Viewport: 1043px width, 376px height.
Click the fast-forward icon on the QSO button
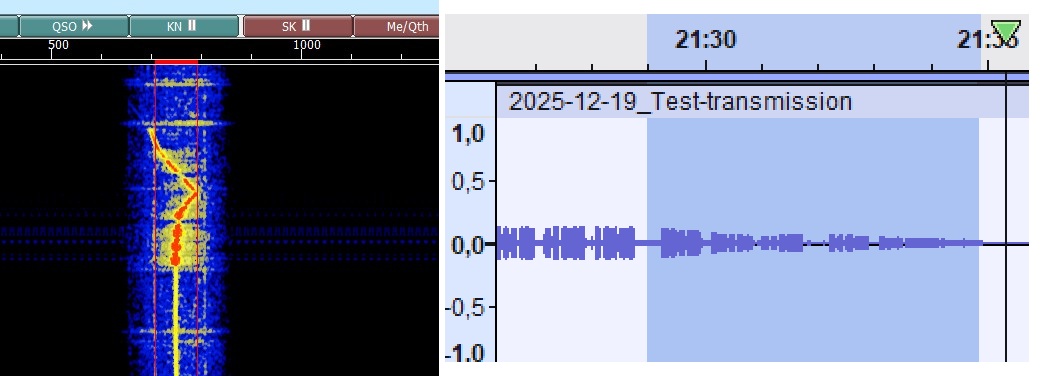[x=87, y=27]
